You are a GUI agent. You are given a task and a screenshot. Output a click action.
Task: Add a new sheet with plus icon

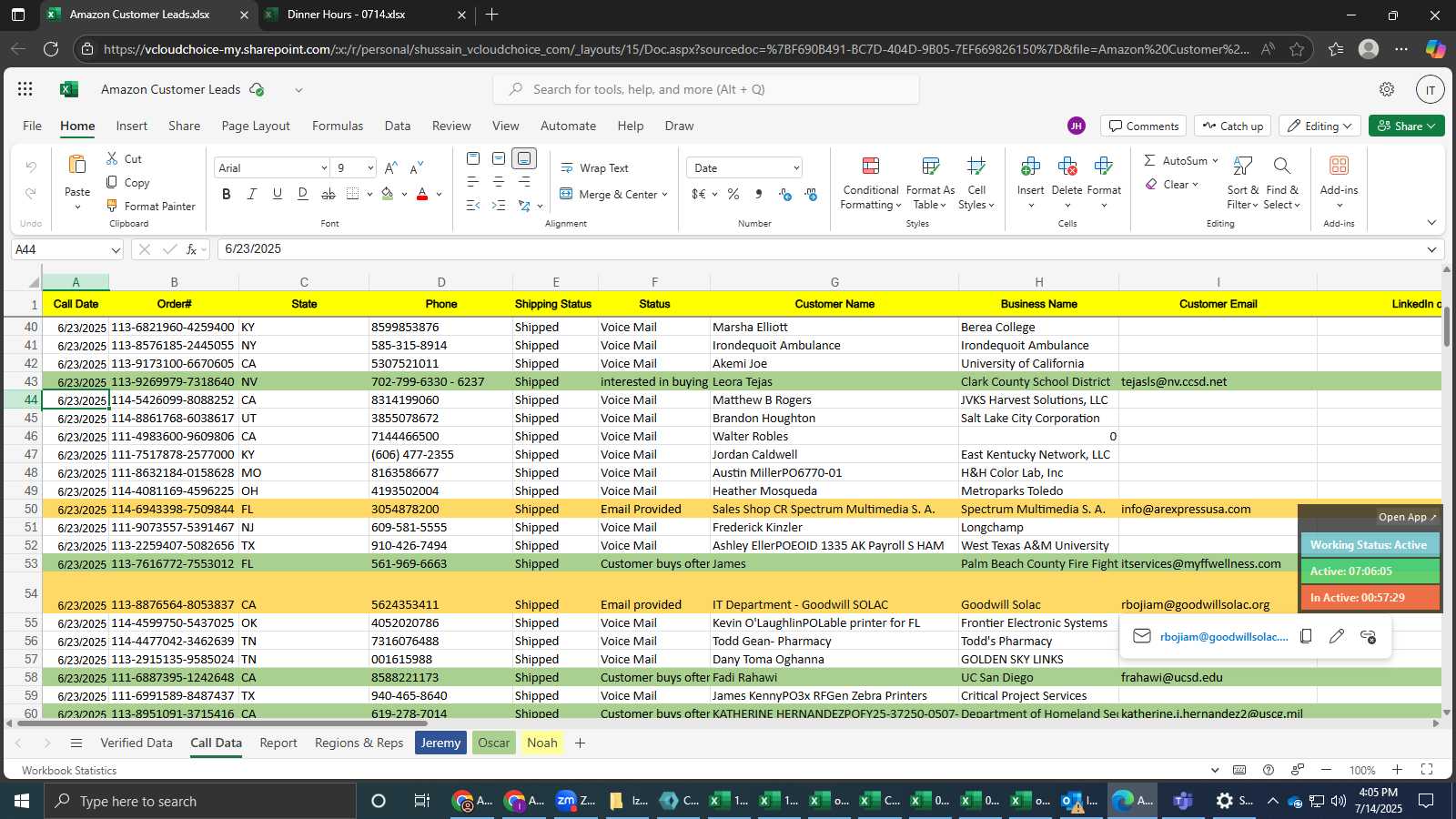coord(580,743)
